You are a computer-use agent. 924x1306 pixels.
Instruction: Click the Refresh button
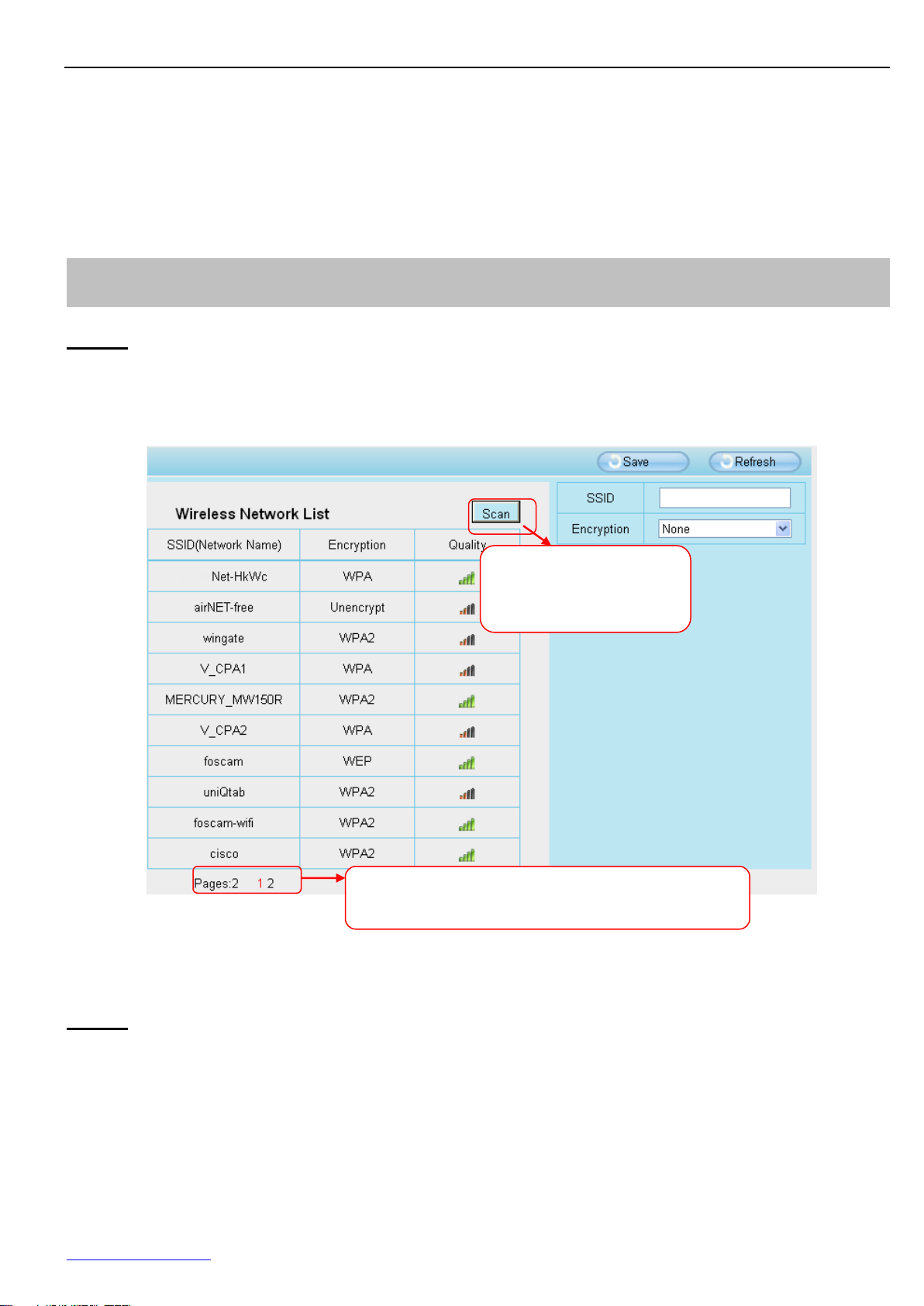tap(754, 462)
